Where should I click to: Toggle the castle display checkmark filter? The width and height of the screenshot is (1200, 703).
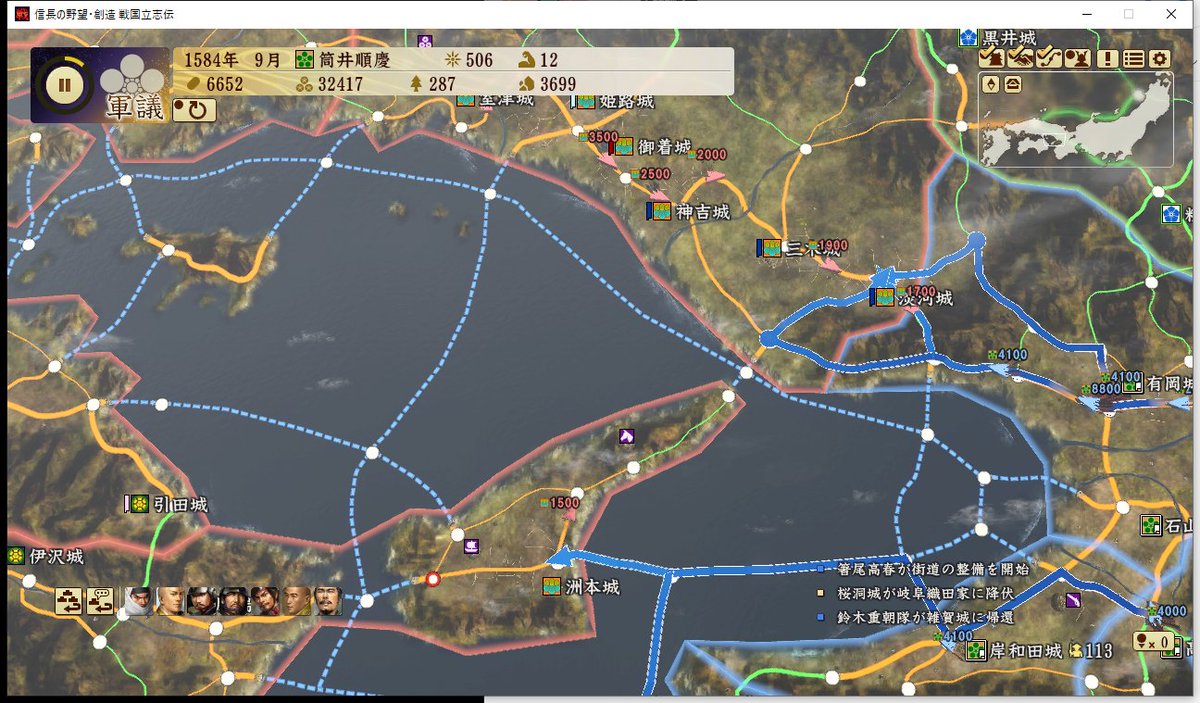point(994,58)
